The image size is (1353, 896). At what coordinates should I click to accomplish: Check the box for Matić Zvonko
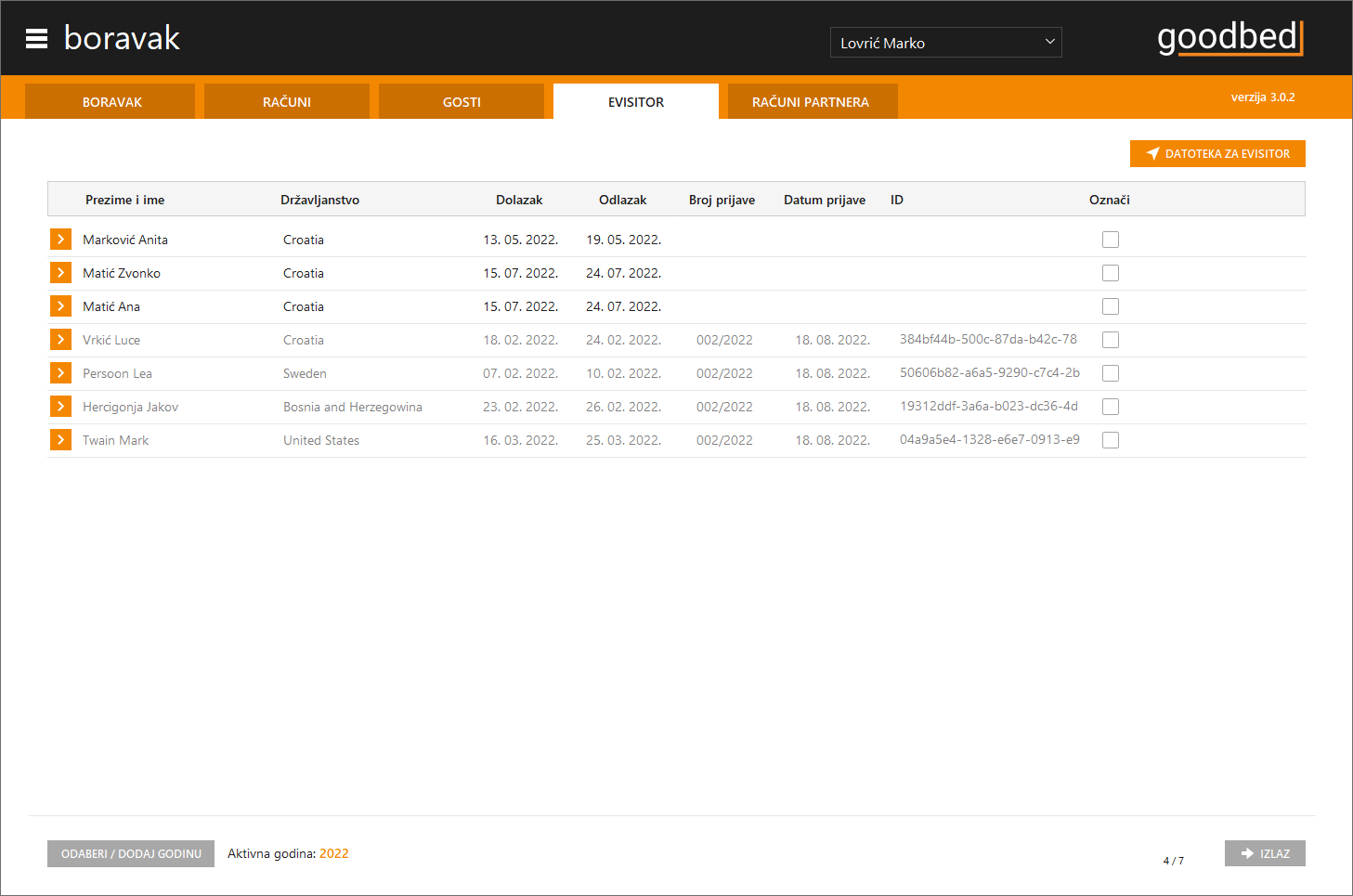tap(1111, 273)
